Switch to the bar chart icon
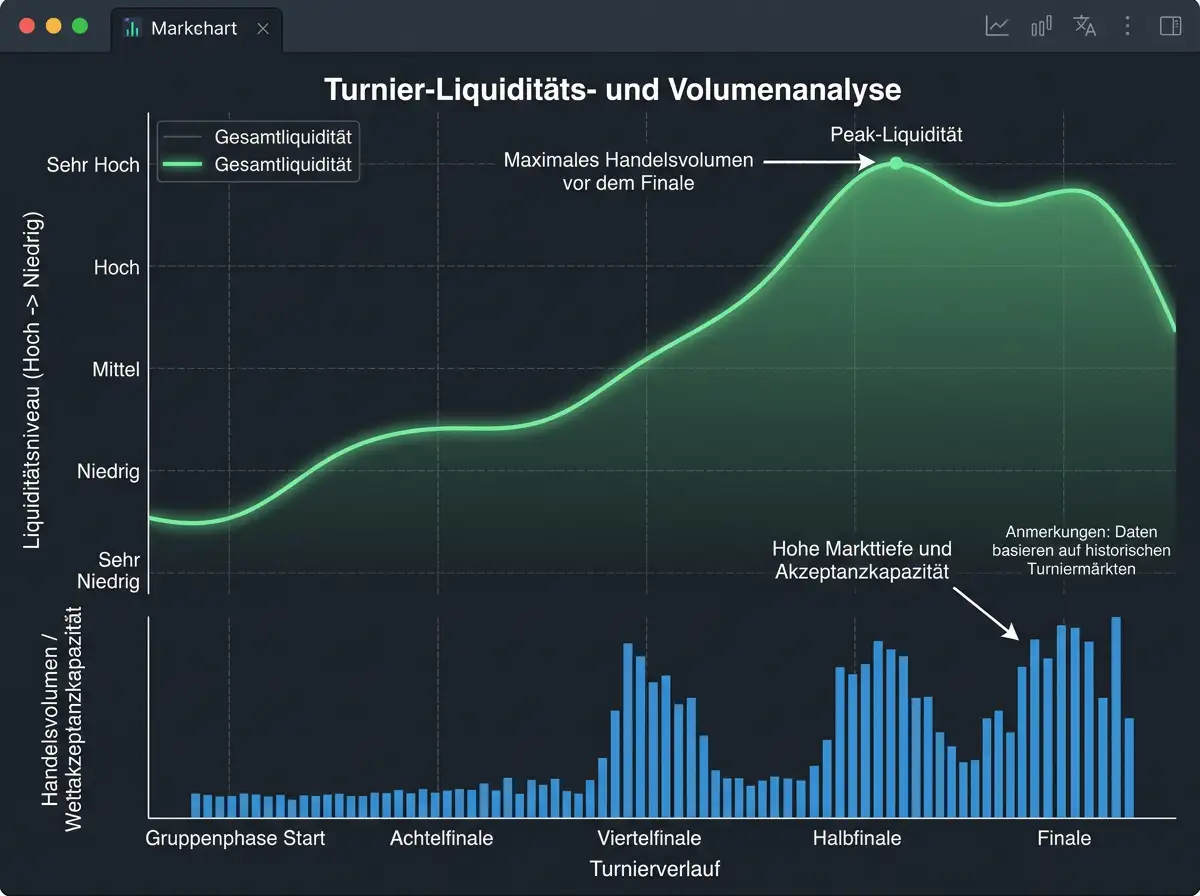The image size is (1200, 896). point(1041,27)
